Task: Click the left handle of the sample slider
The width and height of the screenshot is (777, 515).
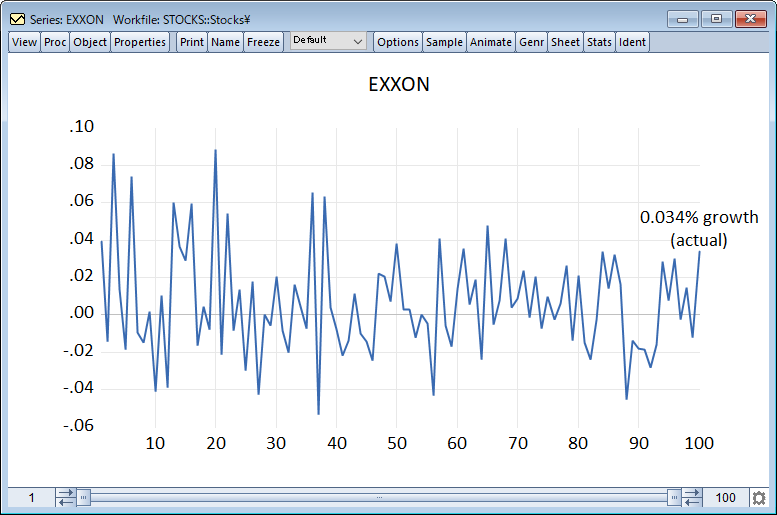Action: (x=84, y=497)
